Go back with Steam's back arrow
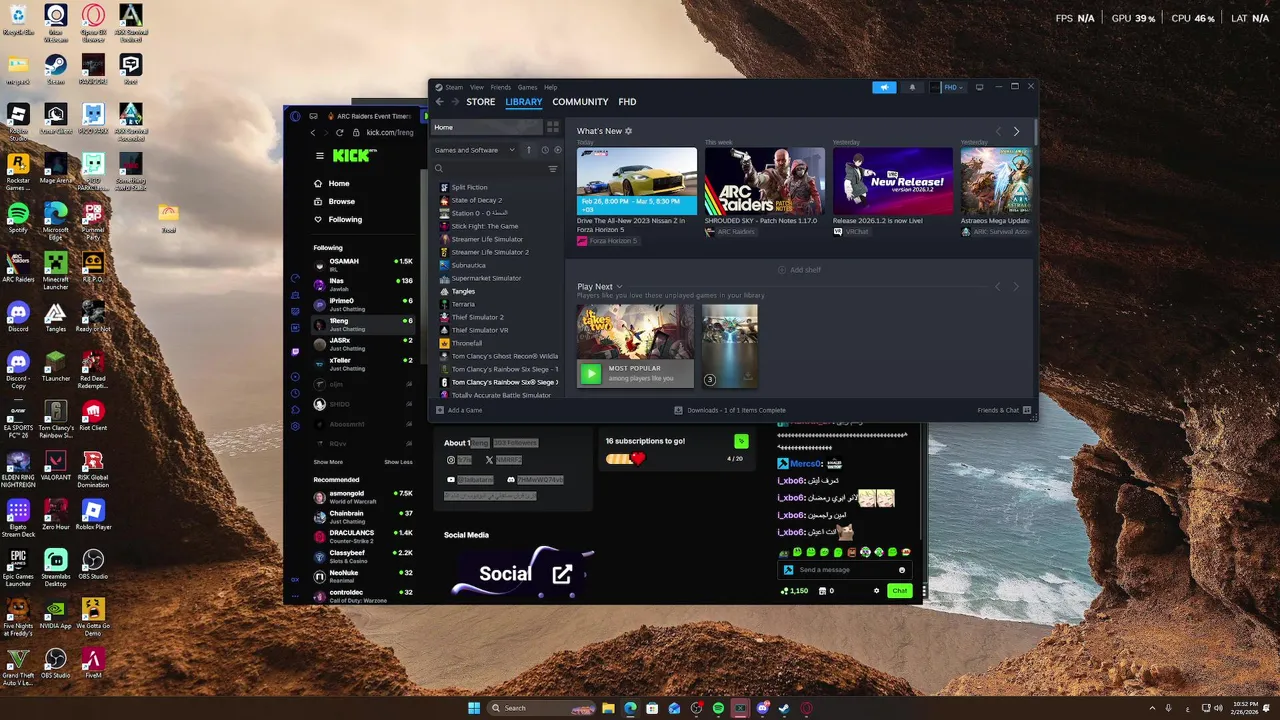 pos(439,102)
